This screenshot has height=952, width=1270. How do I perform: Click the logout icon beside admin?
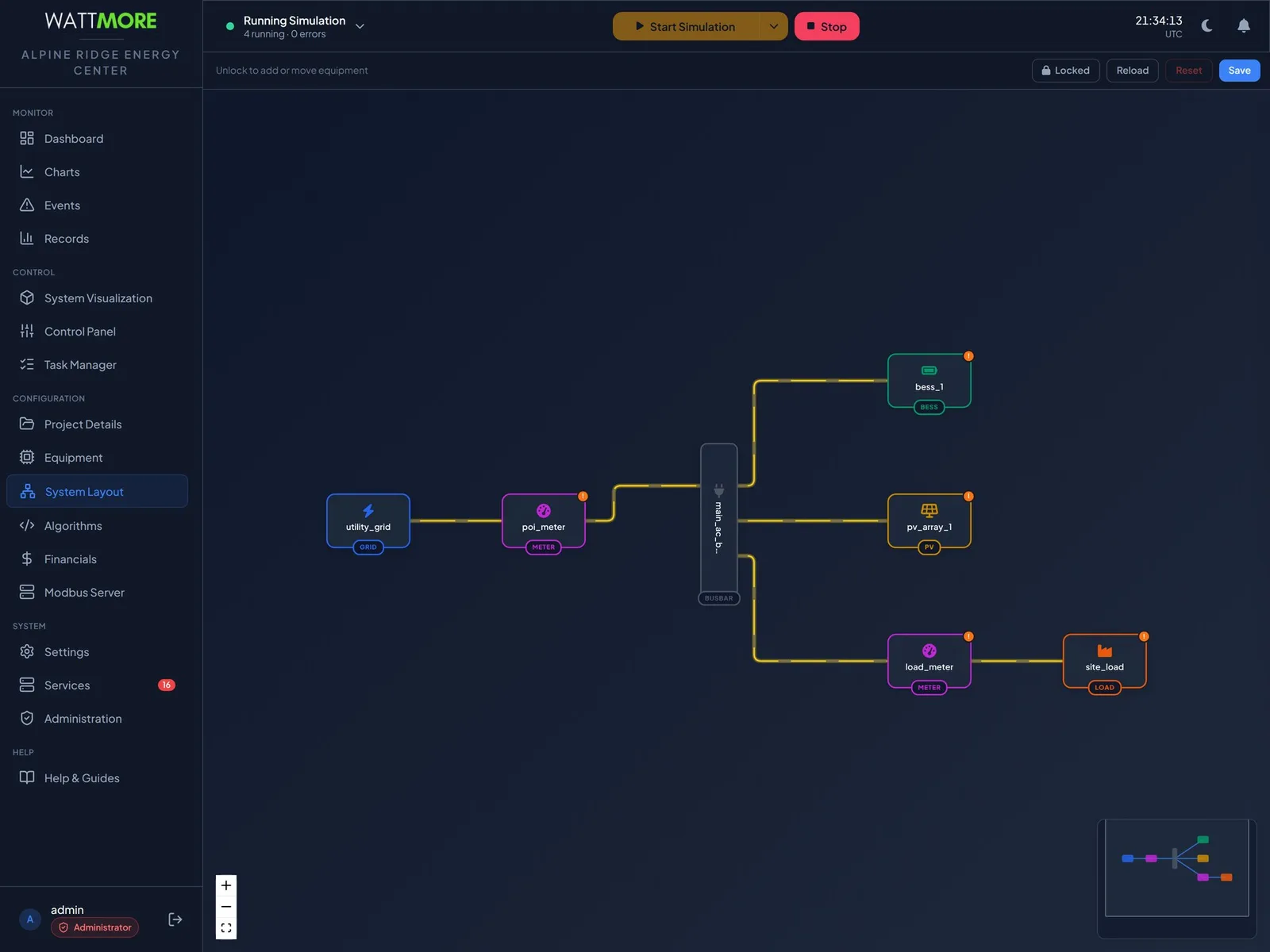175,919
